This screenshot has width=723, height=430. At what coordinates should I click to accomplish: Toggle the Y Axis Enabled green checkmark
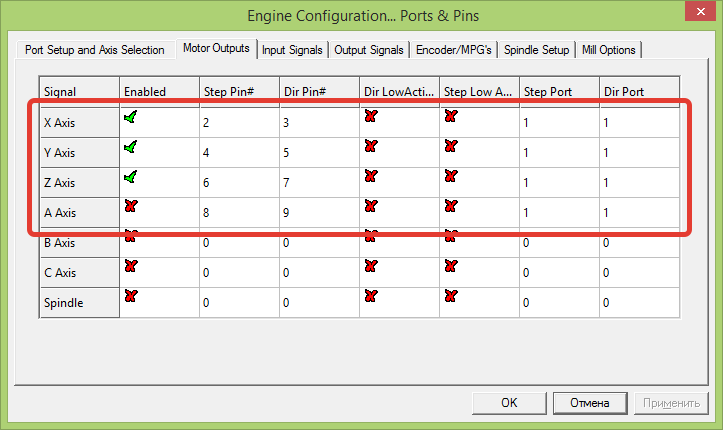(x=130, y=147)
